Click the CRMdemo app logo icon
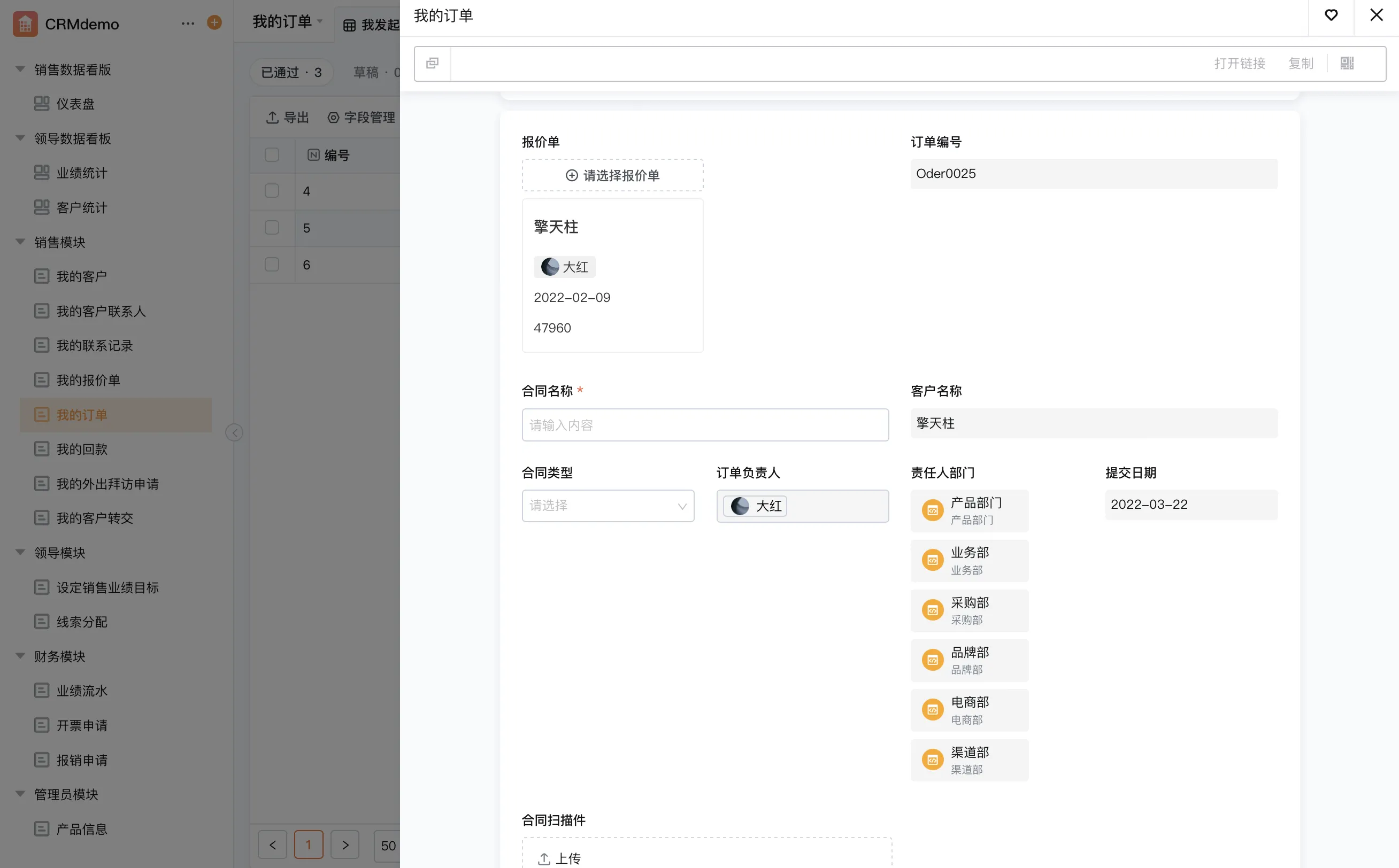Image resolution: width=1399 pixels, height=868 pixels. 25,24
